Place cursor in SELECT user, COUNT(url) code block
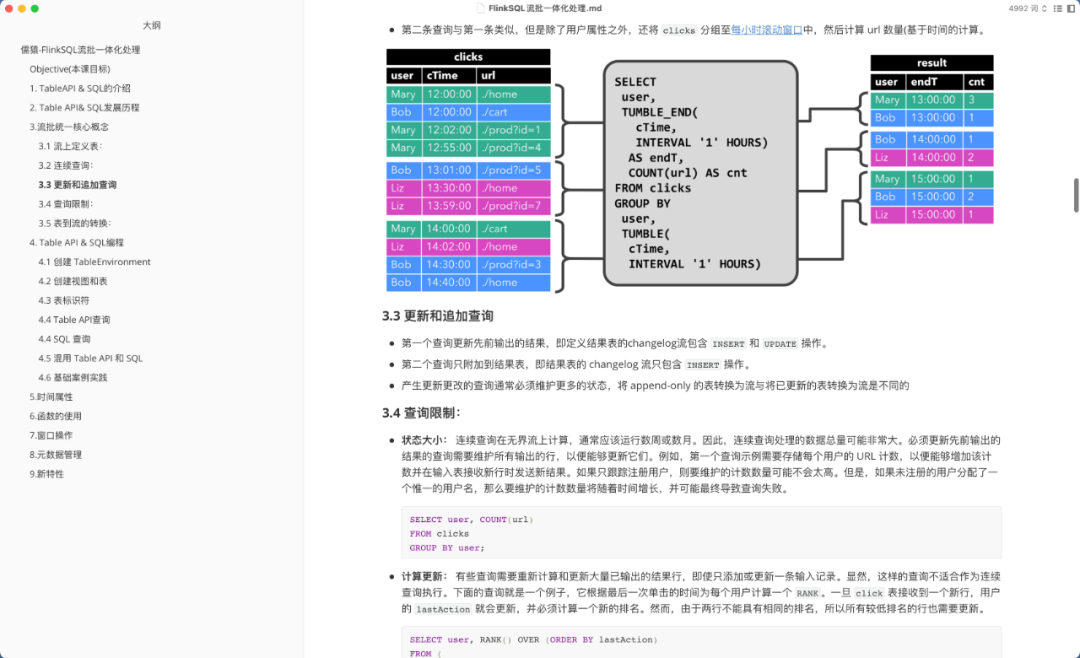Viewport: 1080px width, 658px height. pyautogui.click(x=701, y=533)
